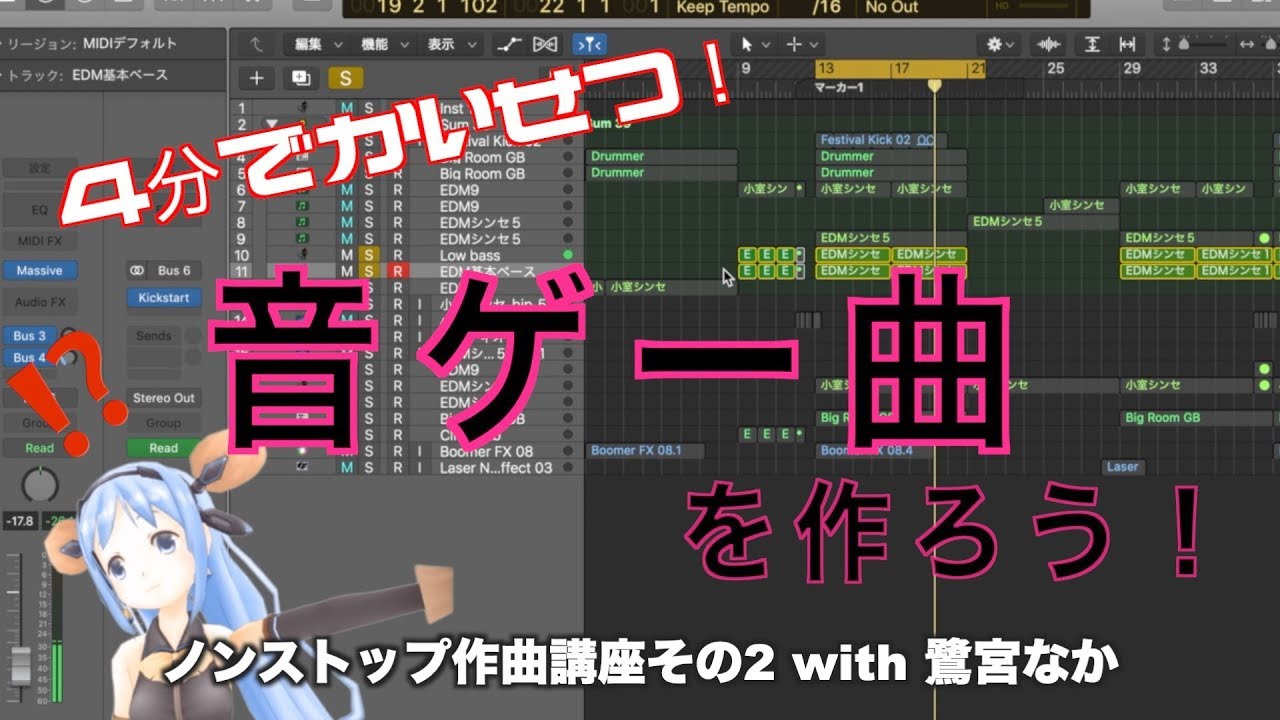Open the Massive instrument slot

[40, 271]
